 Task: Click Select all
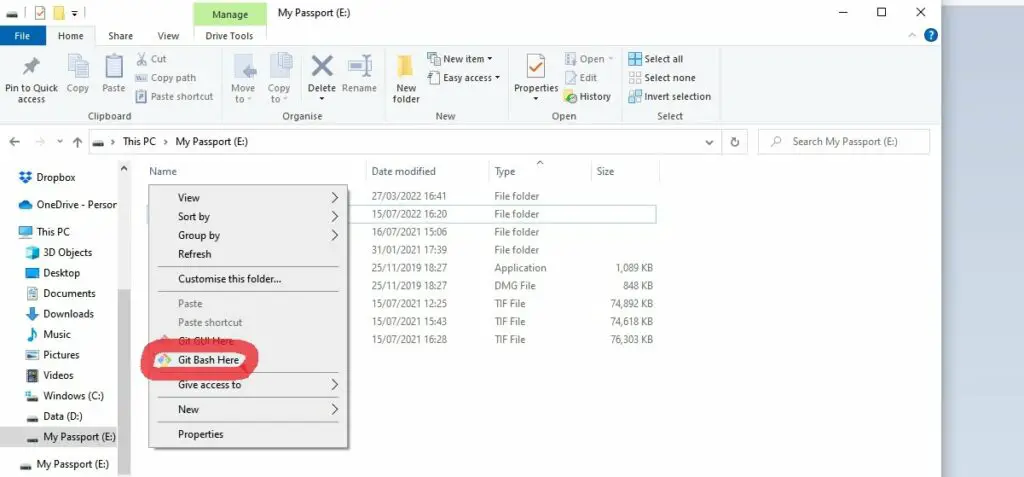coord(656,59)
